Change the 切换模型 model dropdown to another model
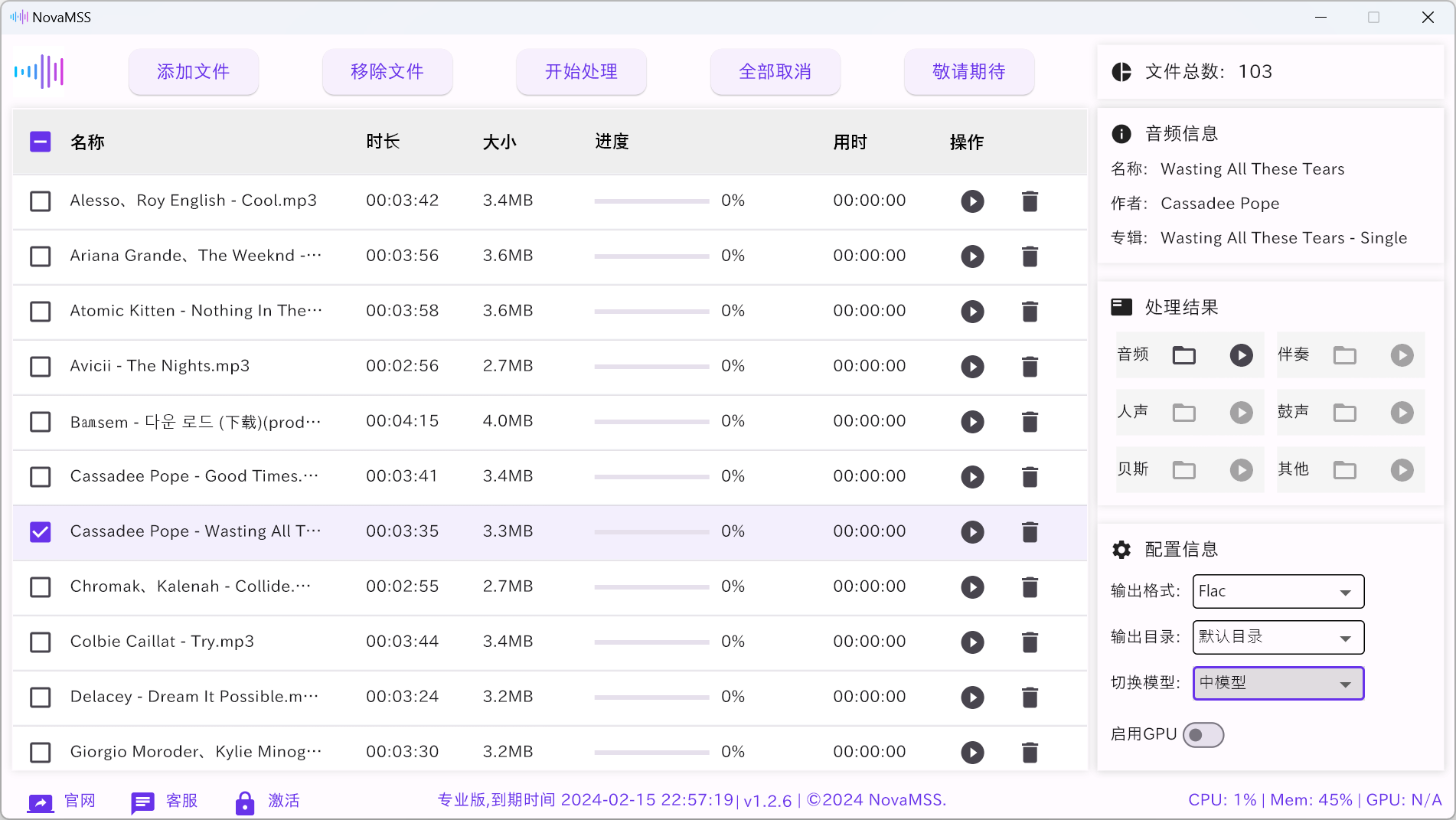The width and height of the screenshot is (1456, 820). point(1277,683)
